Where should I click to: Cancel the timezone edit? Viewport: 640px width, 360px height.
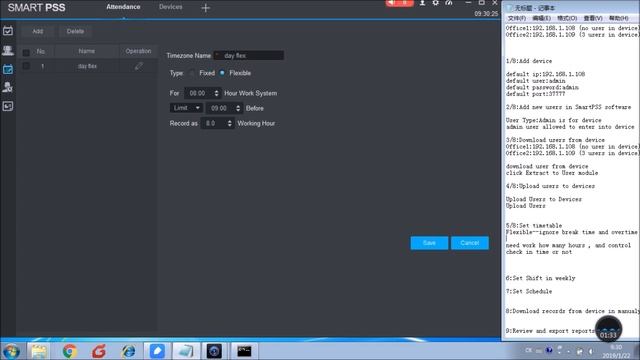[469, 243]
